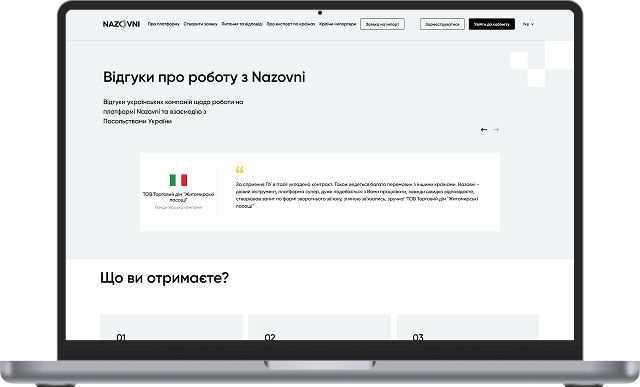Image resolution: width=640 pixels, height=387 pixels.
Task: Click the black 'Увійти до кабінету' button
Action: [492, 24]
